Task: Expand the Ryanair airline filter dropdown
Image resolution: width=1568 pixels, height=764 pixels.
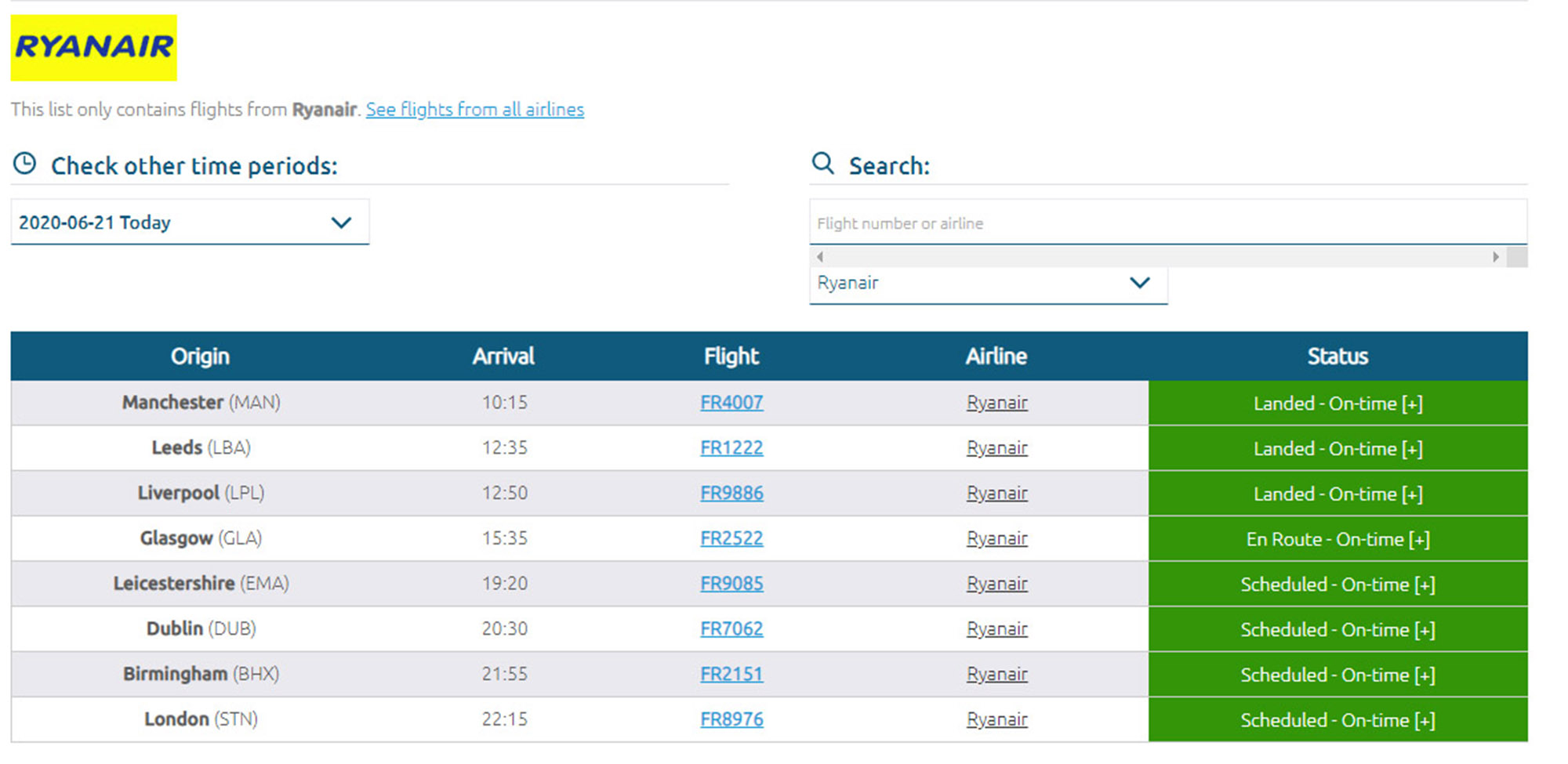Action: click(988, 283)
